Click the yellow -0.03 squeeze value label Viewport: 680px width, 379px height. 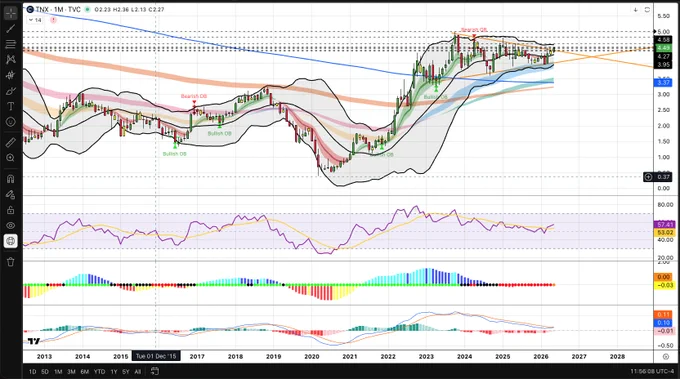[x=664, y=285]
